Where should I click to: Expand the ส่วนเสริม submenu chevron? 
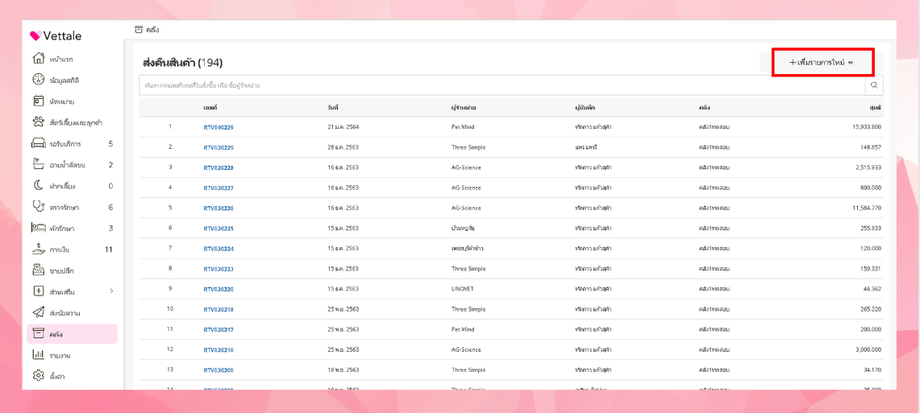(111, 292)
